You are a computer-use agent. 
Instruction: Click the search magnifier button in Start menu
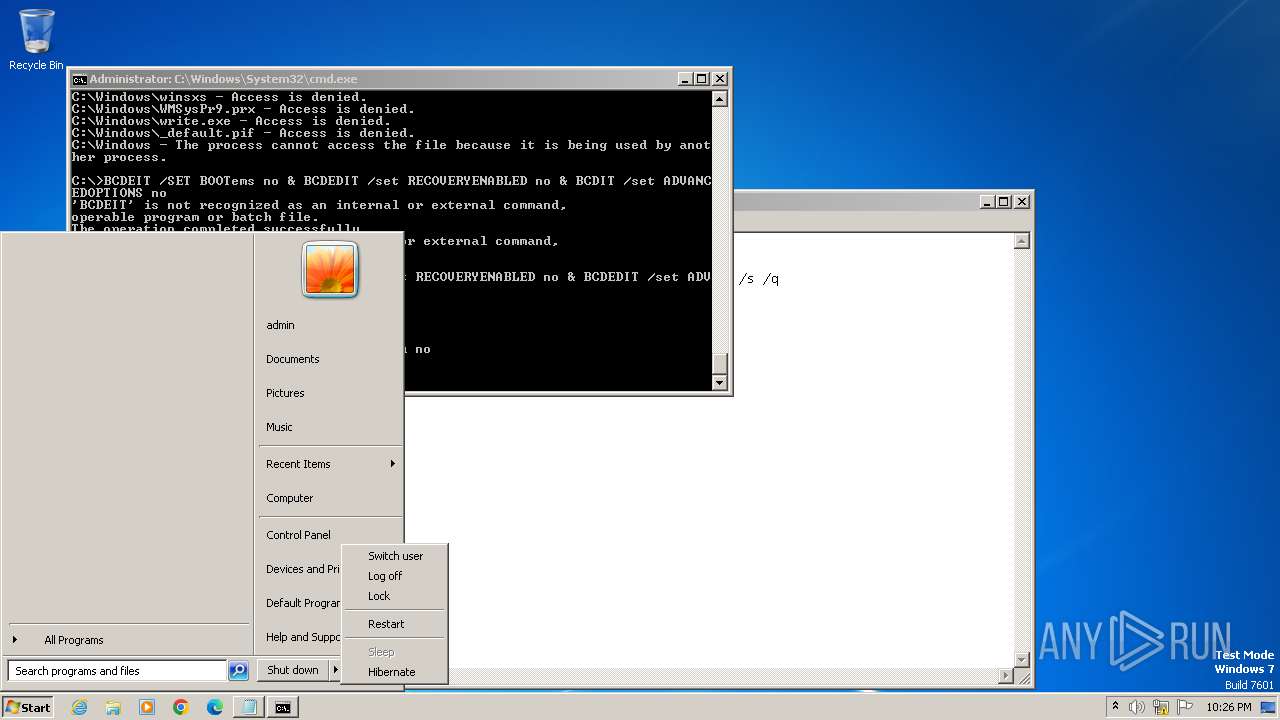pyautogui.click(x=238, y=671)
